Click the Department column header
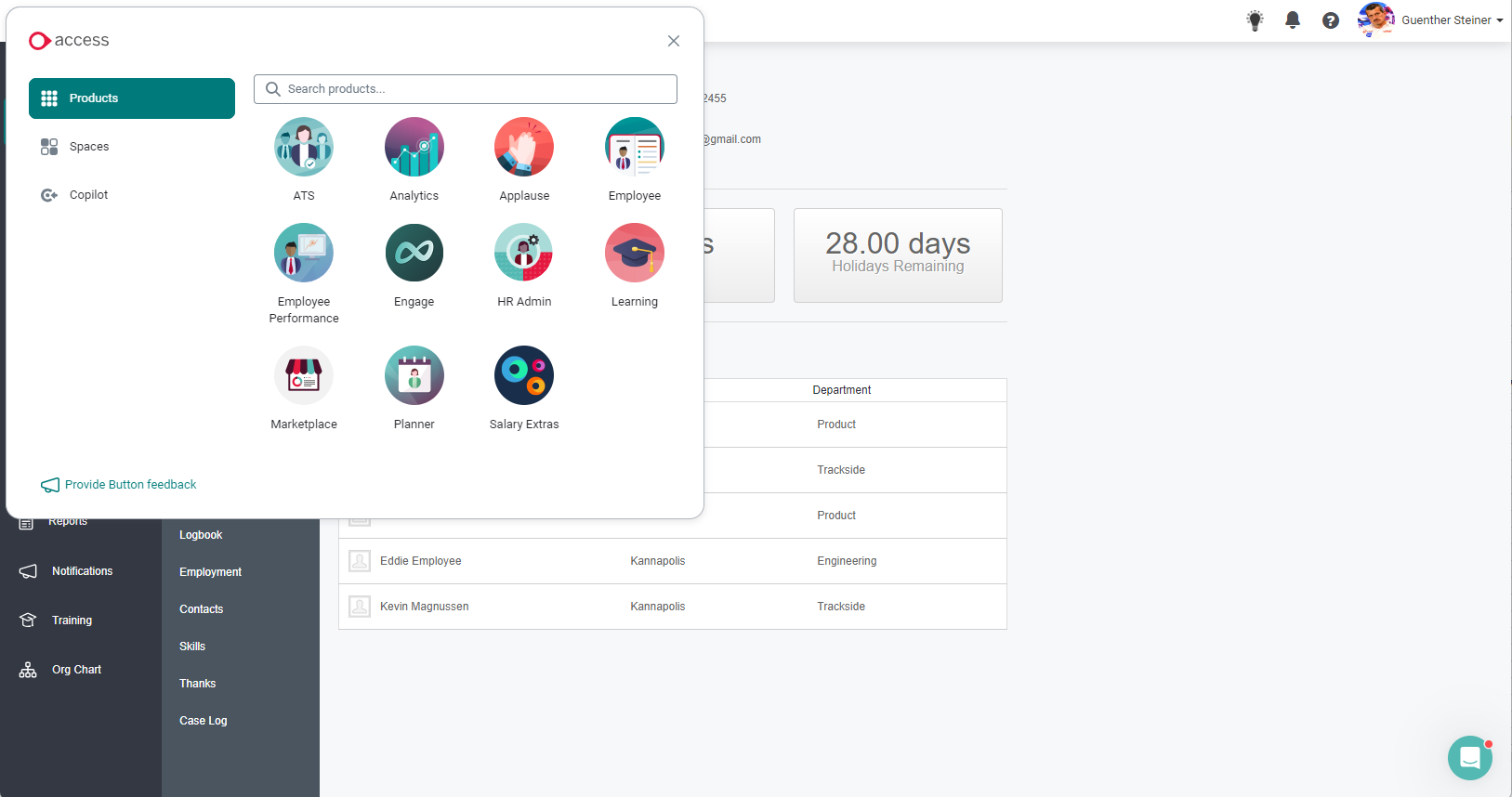 coord(842,390)
